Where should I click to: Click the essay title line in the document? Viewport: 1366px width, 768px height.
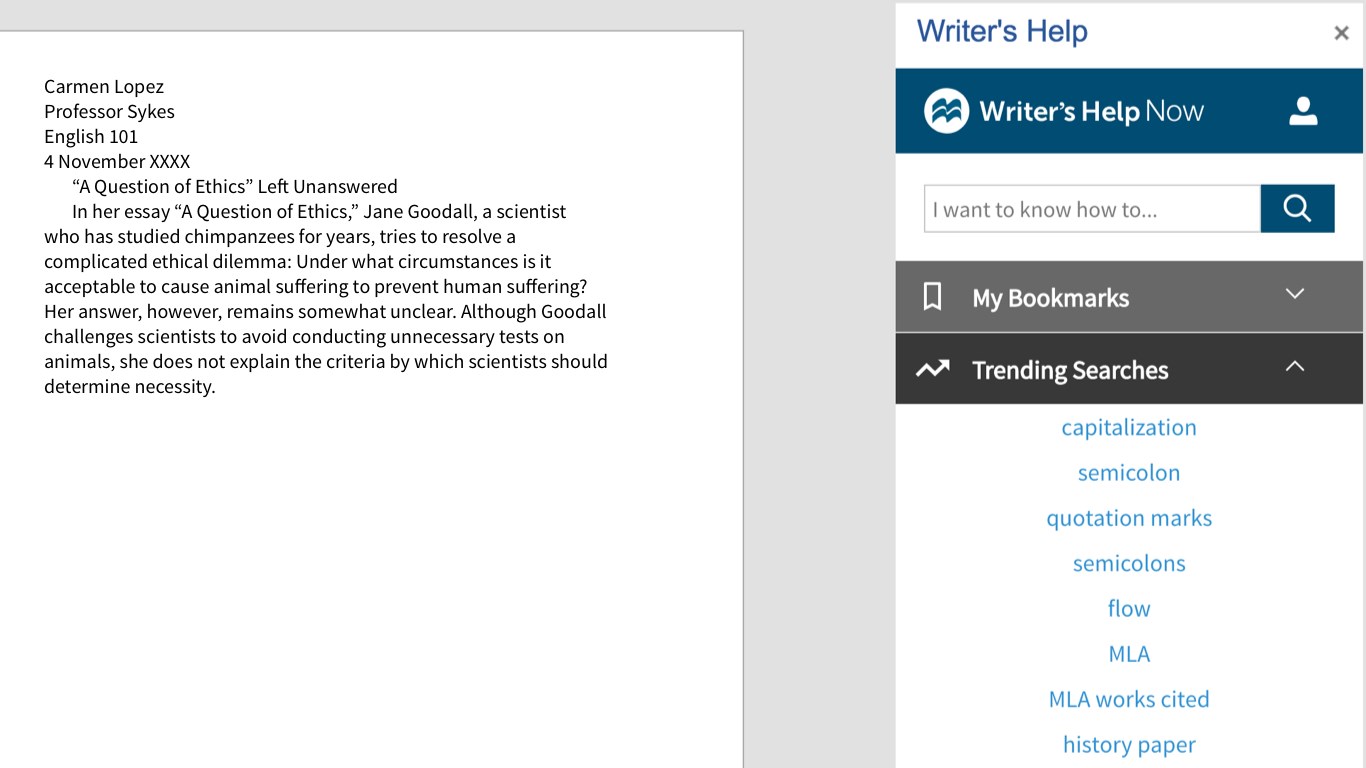(234, 186)
